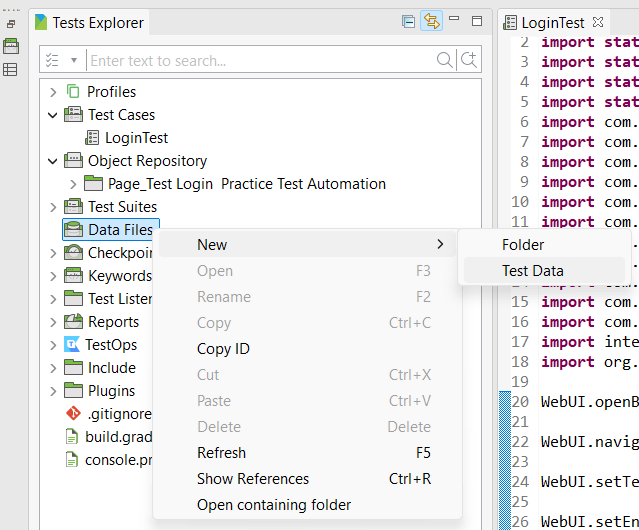Screen dimensions: 639x530
Task: Click the Keywords folder icon
Action: pos(73,275)
